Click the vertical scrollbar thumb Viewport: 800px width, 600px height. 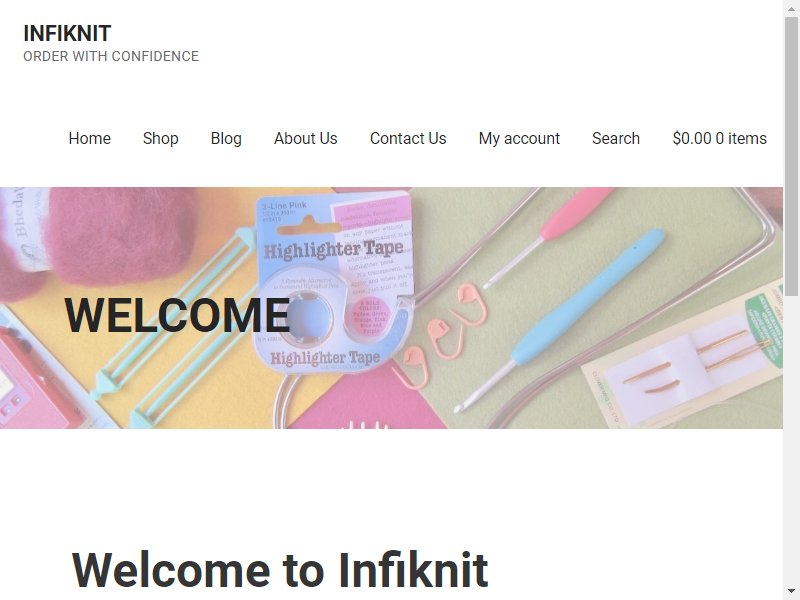[791, 156]
